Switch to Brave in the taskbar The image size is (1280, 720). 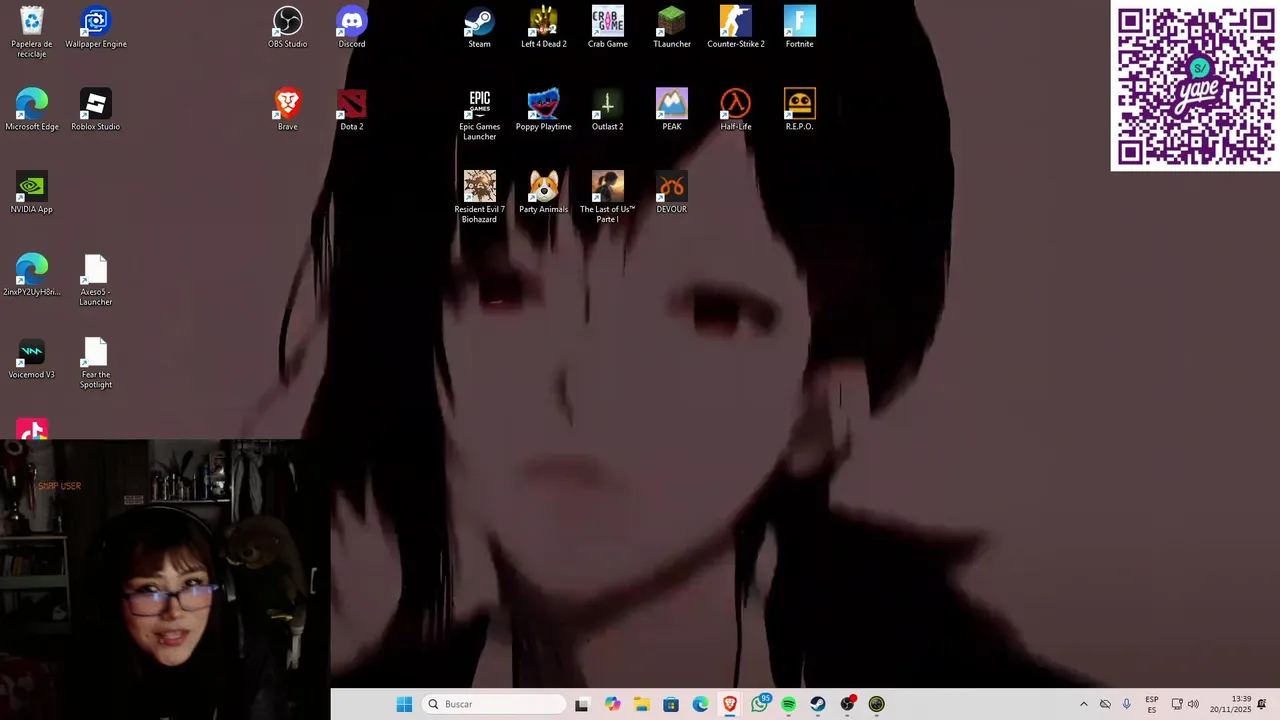(x=730, y=704)
